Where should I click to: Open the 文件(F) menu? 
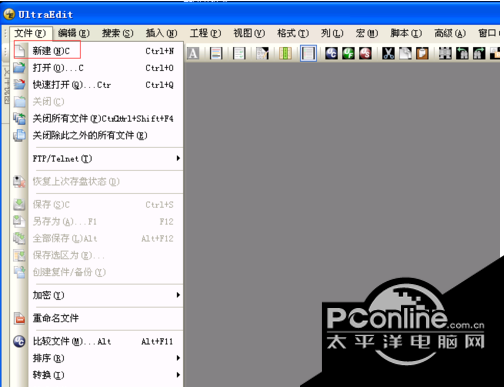pyautogui.click(x=30, y=33)
